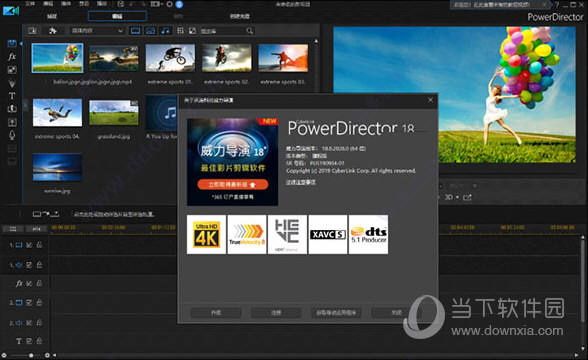This screenshot has height=360, width=588.
Task: Adjust the timeline zoom slider handle
Action: coord(31,355)
